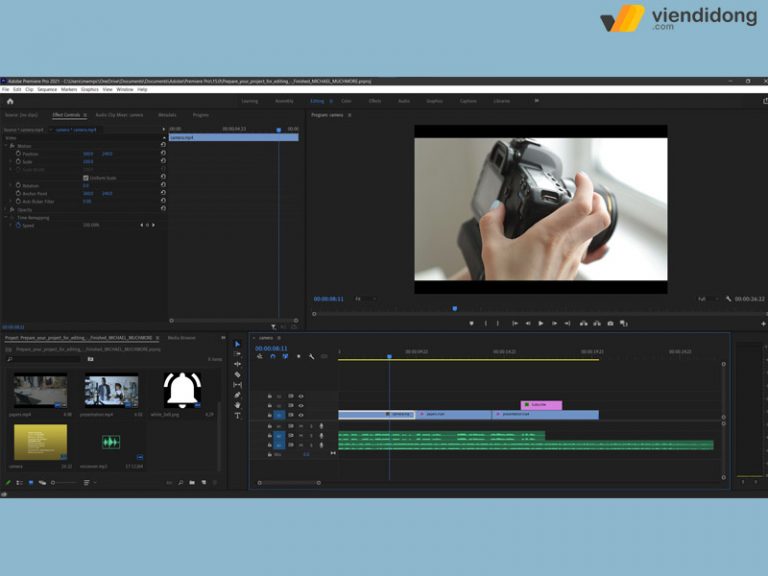Click the Extract button
The image size is (768, 576).
(x=597, y=323)
